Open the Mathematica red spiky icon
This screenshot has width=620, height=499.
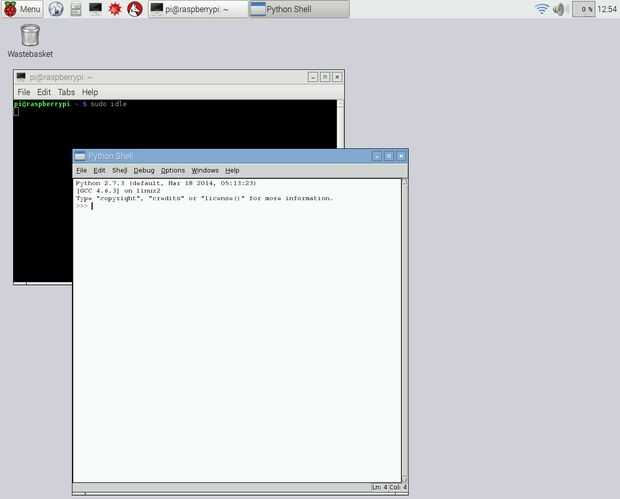pyautogui.click(x=115, y=9)
